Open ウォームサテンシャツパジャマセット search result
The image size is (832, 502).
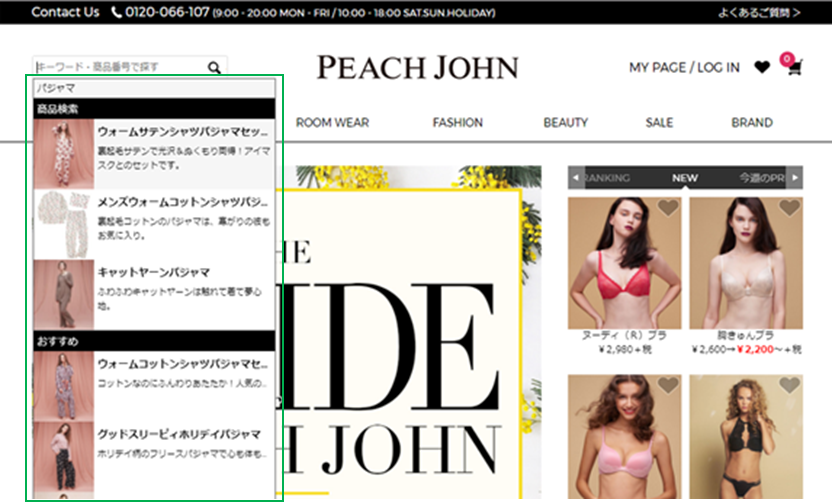154,154
